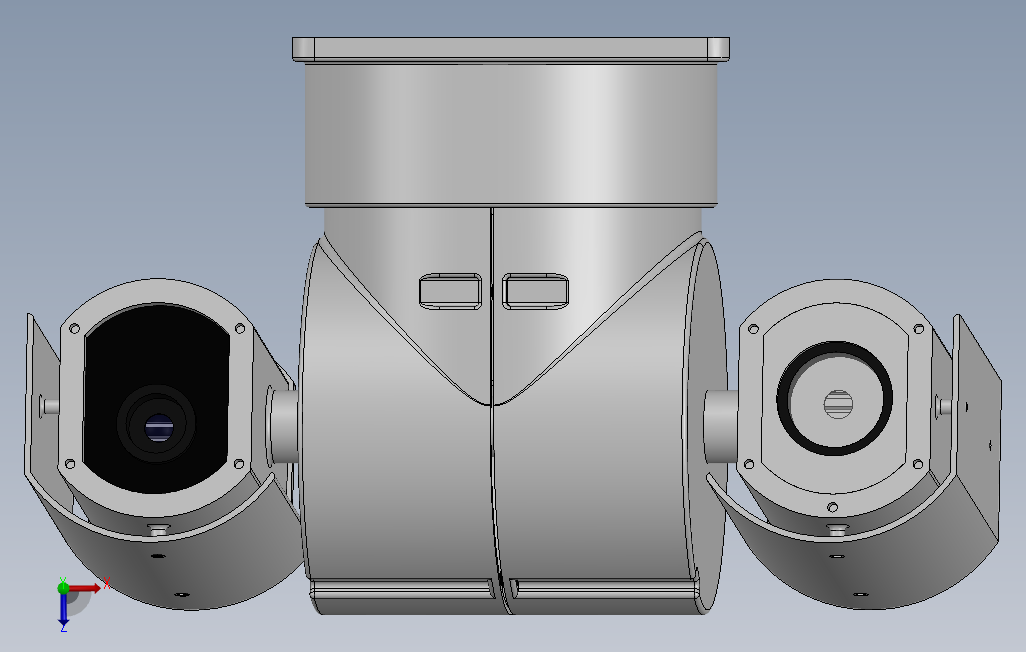Select the left pivot shaft joining housing and camera
Screen dimensions: 1026x652
(x=283, y=426)
